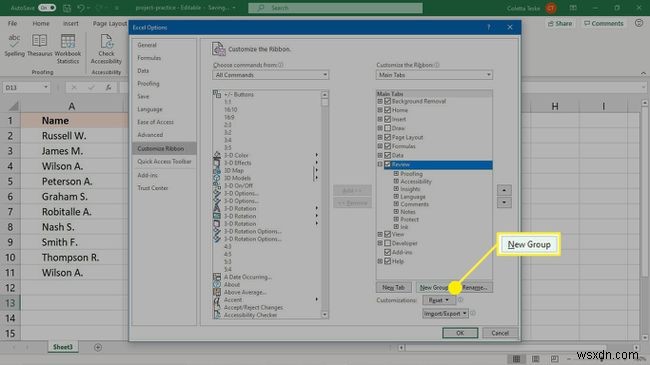Toggle the AutoSave switch
The width and height of the screenshot is (650, 365).
click(46, 8)
